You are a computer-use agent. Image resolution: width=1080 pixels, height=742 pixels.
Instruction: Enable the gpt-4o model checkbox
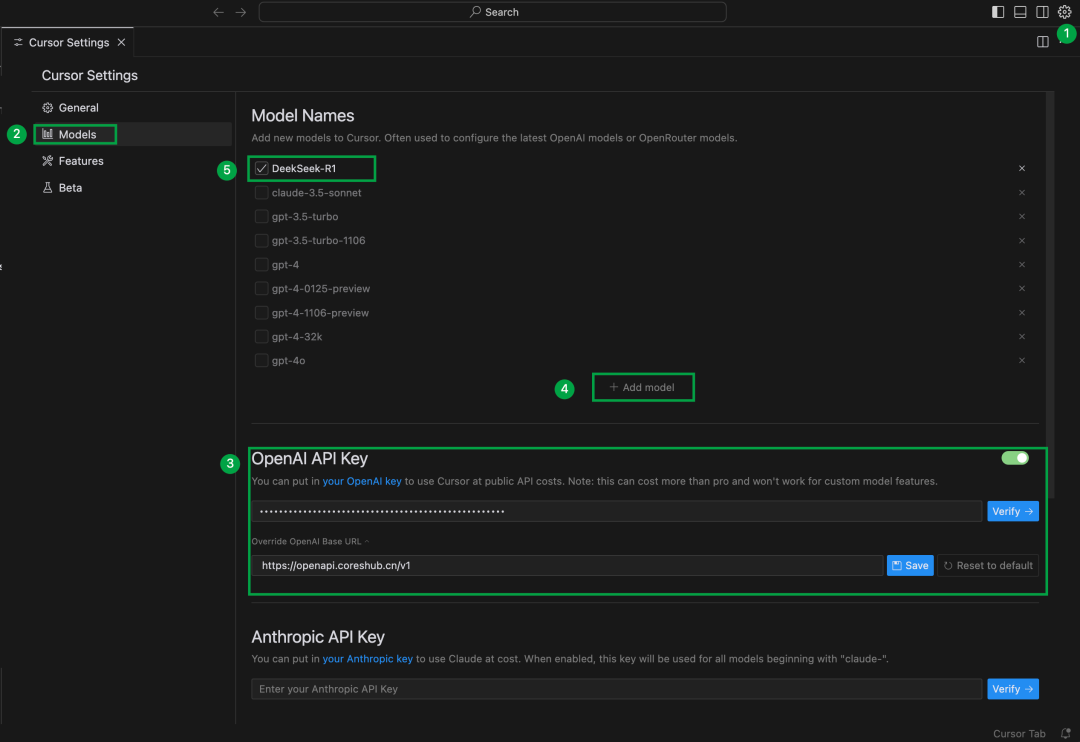point(261,361)
